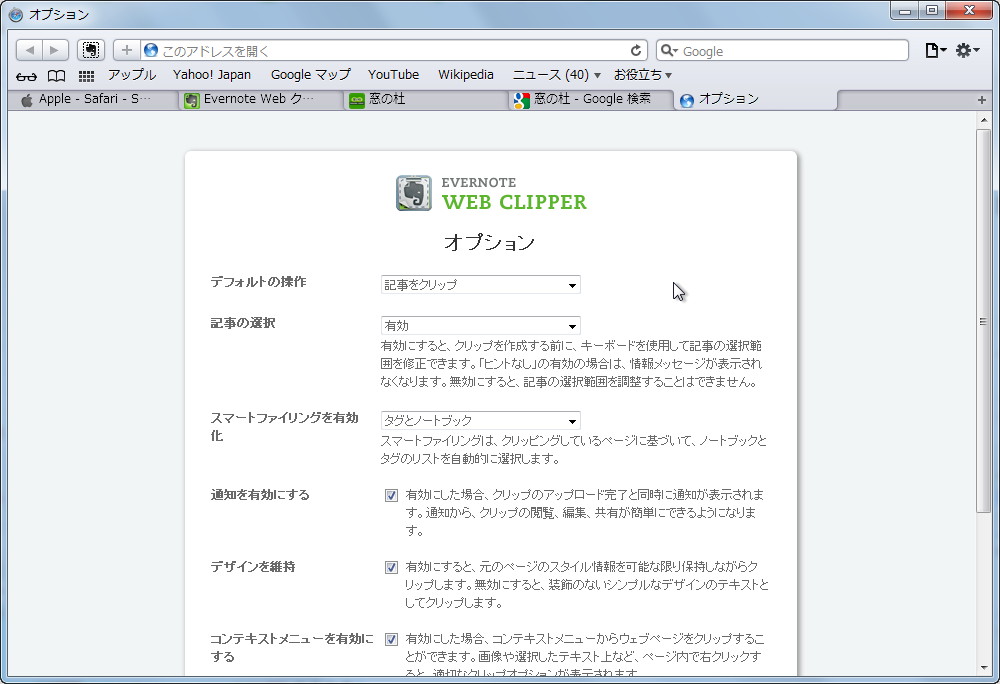Open the Safari settings gear menu
Screen dimensions: 1000x684
(x=967, y=50)
